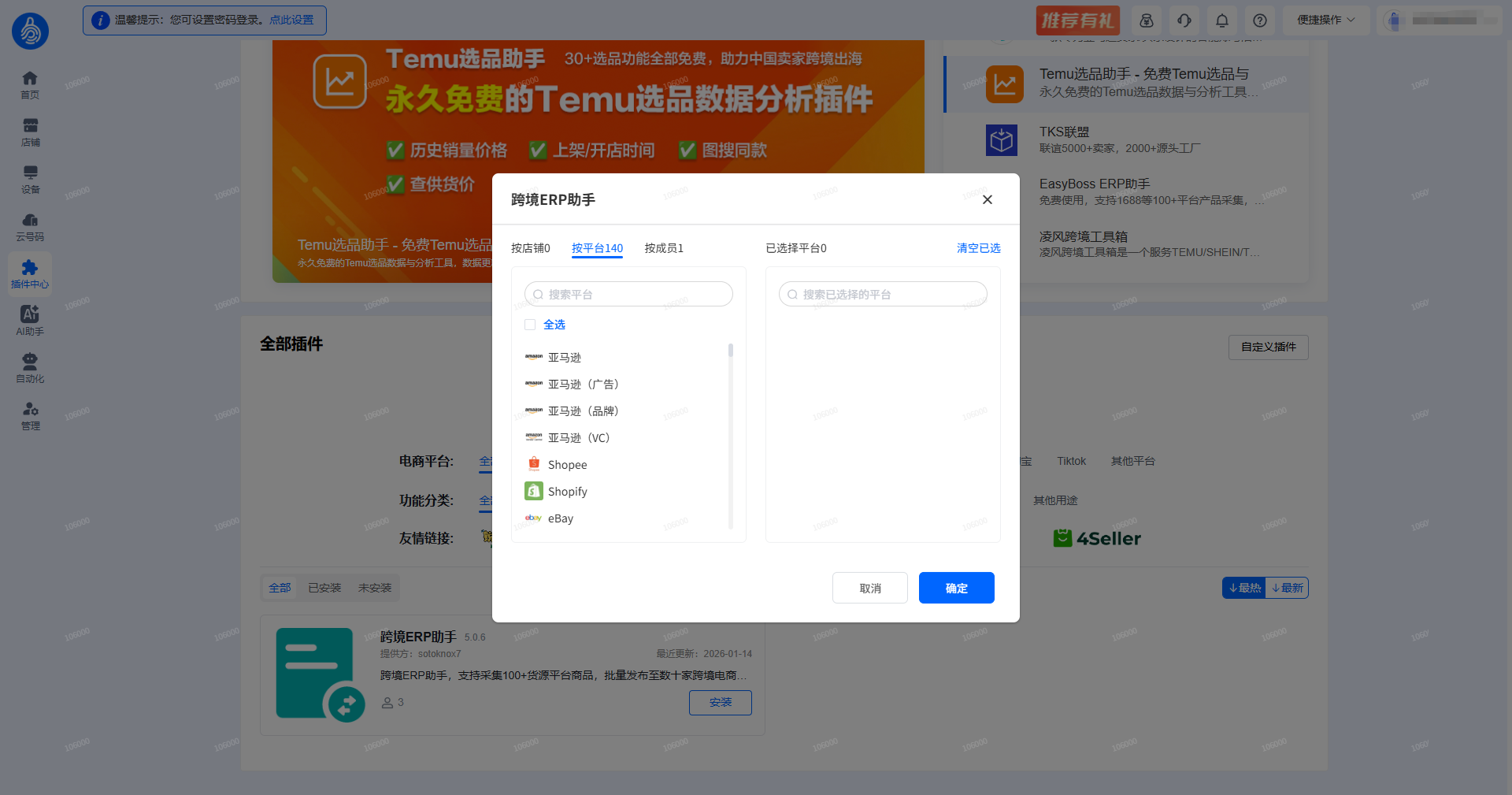Sort plugins by 最热
Viewport: 1512px width, 795px height.
coord(1244,588)
